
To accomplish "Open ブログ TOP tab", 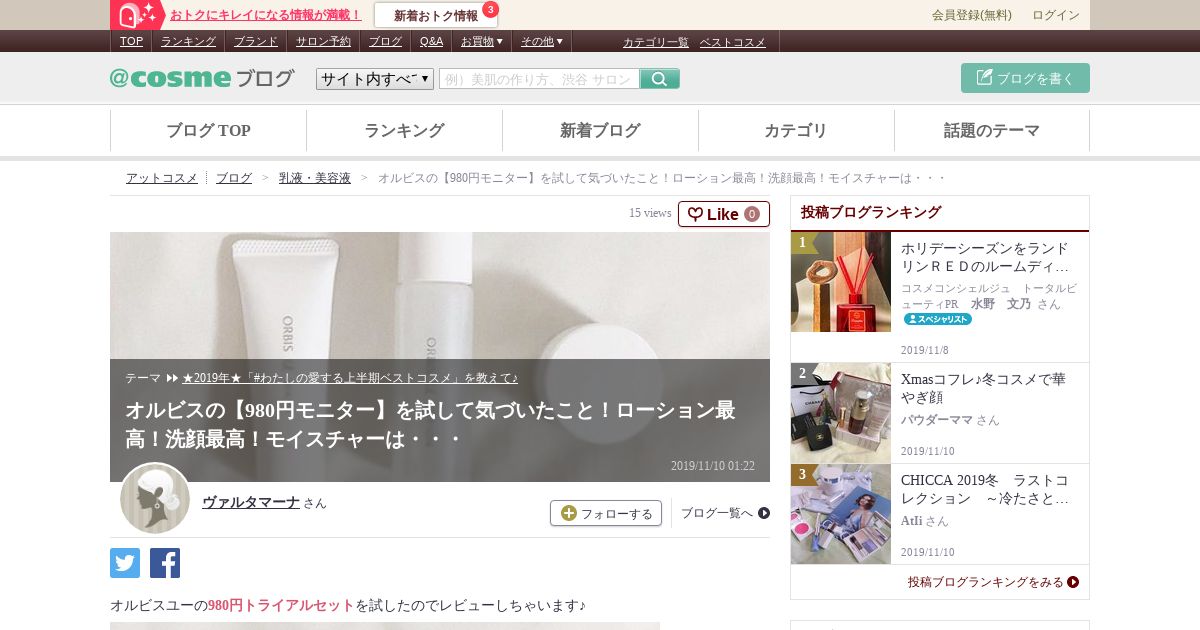I will 208,131.
